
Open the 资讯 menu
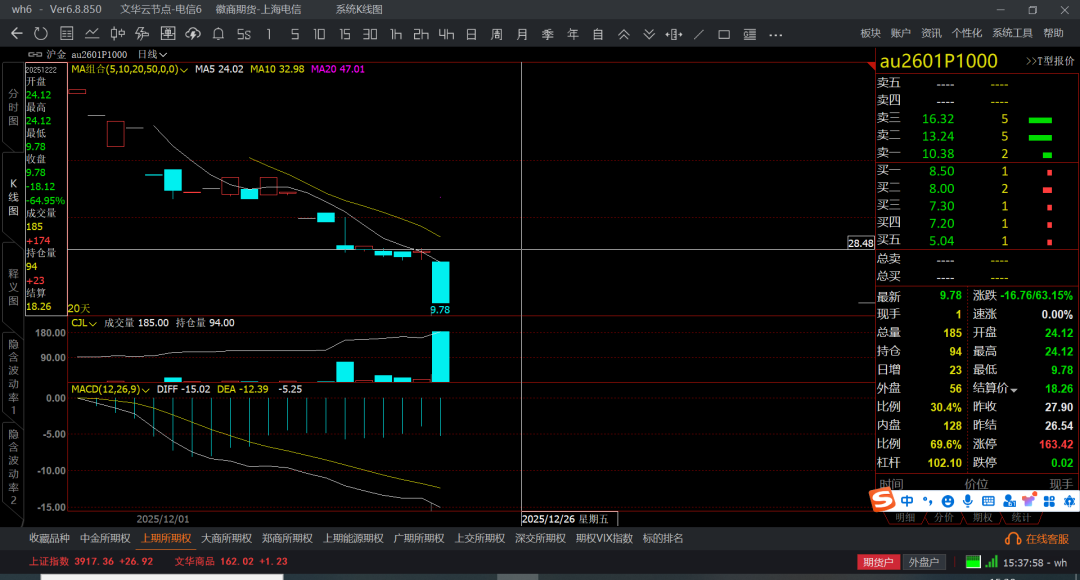931,33
